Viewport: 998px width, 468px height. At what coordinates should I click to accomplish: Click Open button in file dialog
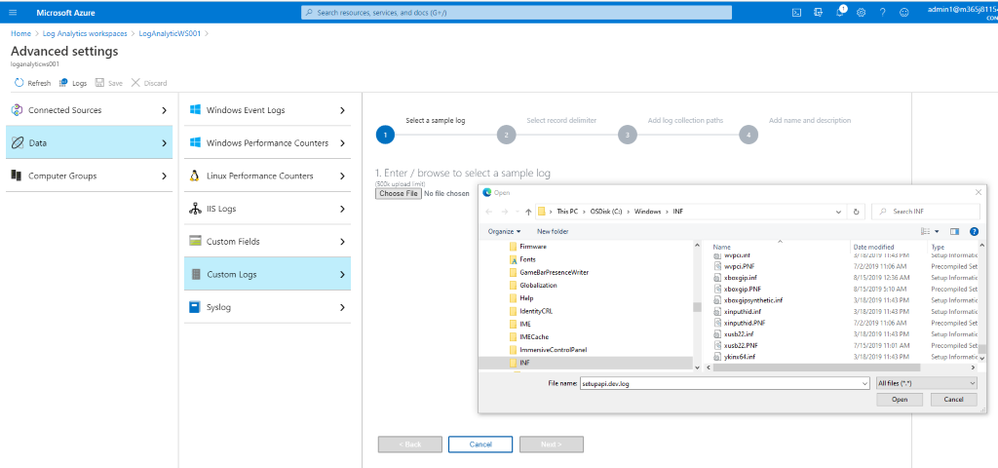tap(899, 400)
